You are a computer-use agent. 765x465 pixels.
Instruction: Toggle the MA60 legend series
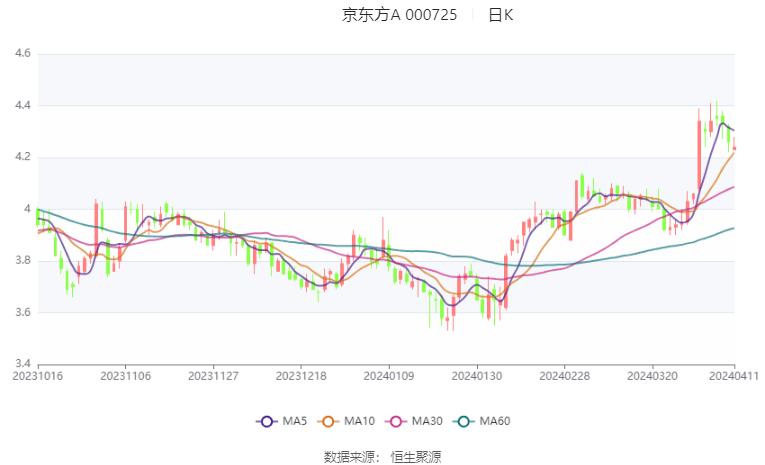[482, 421]
